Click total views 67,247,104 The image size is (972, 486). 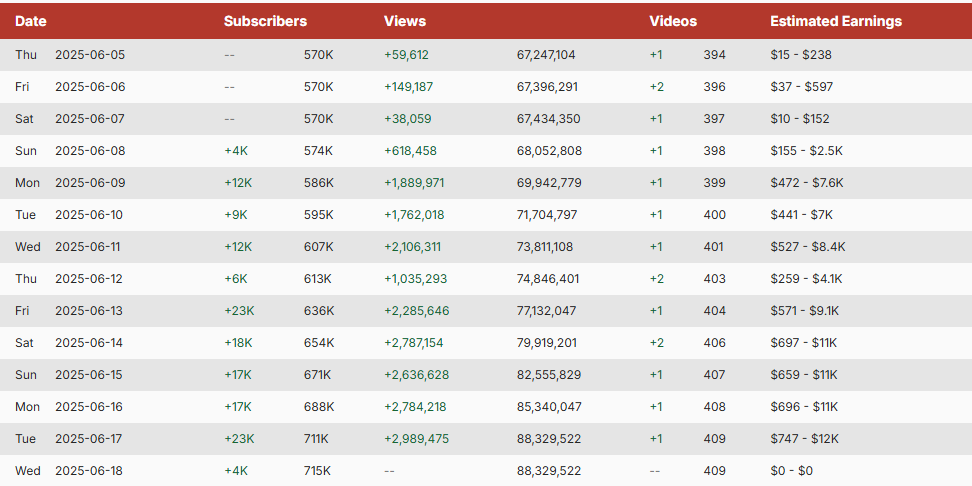(x=546, y=55)
